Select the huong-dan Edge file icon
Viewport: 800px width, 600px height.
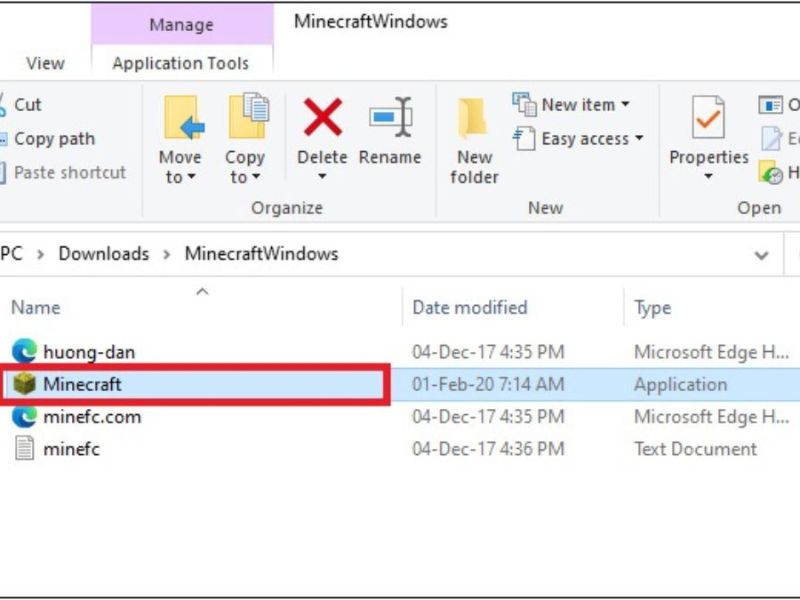click(24, 351)
